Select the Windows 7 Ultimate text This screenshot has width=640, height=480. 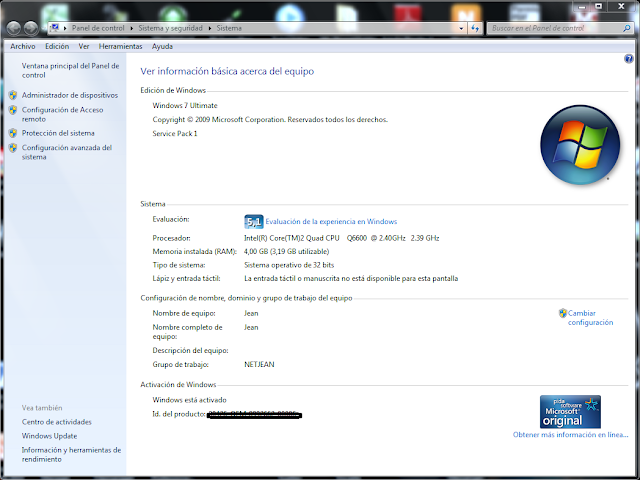pyautogui.click(x=185, y=106)
